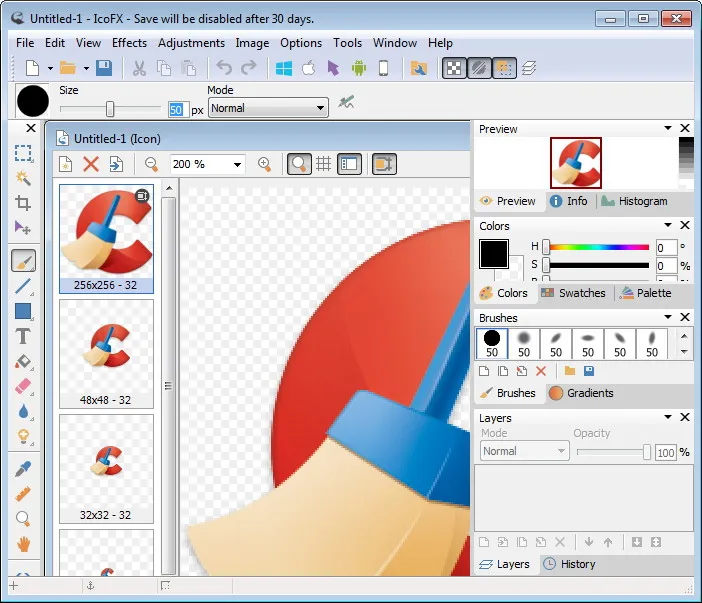This screenshot has width=702, height=603.
Task: Open the brush Mode dropdown
Action: point(268,108)
